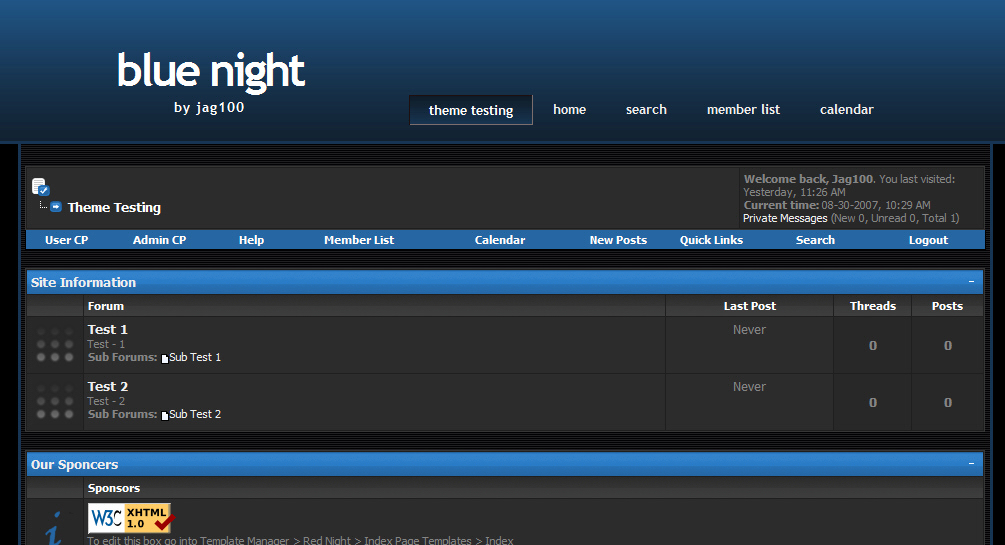Click the arrow icon beside Theme Testing
Screen dimensions: 1005x545
click(56, 207)
